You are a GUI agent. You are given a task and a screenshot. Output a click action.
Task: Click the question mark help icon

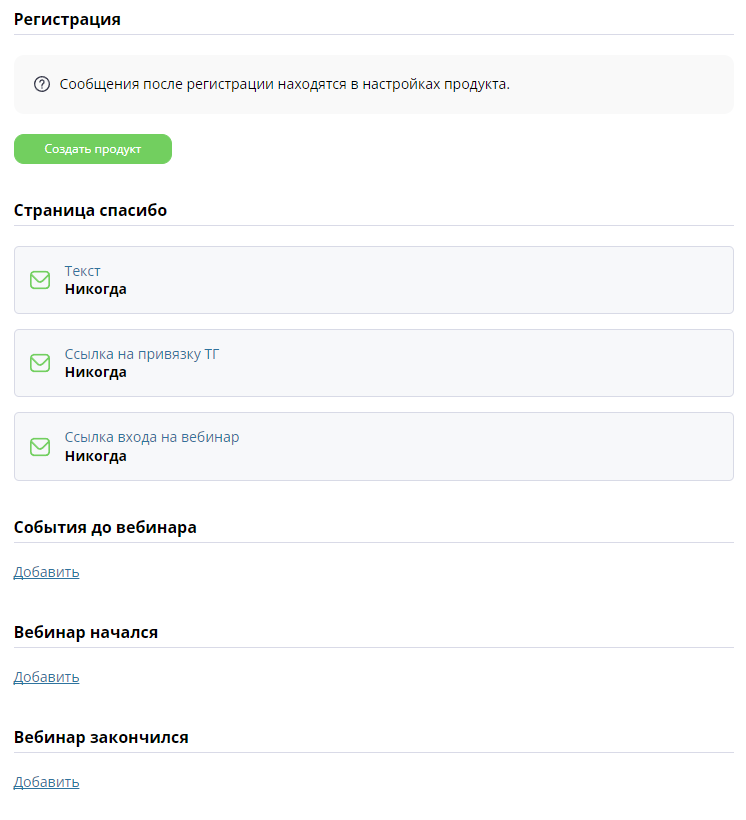(42, 84)
